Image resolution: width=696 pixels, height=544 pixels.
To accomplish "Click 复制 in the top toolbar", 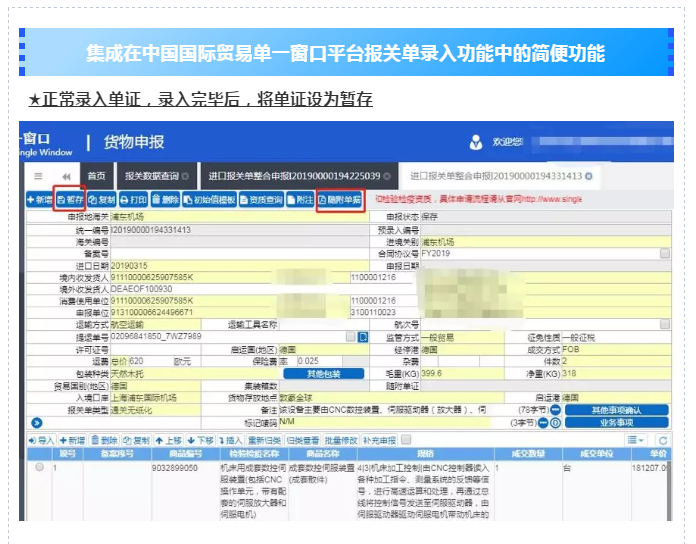I will point(101,200).
